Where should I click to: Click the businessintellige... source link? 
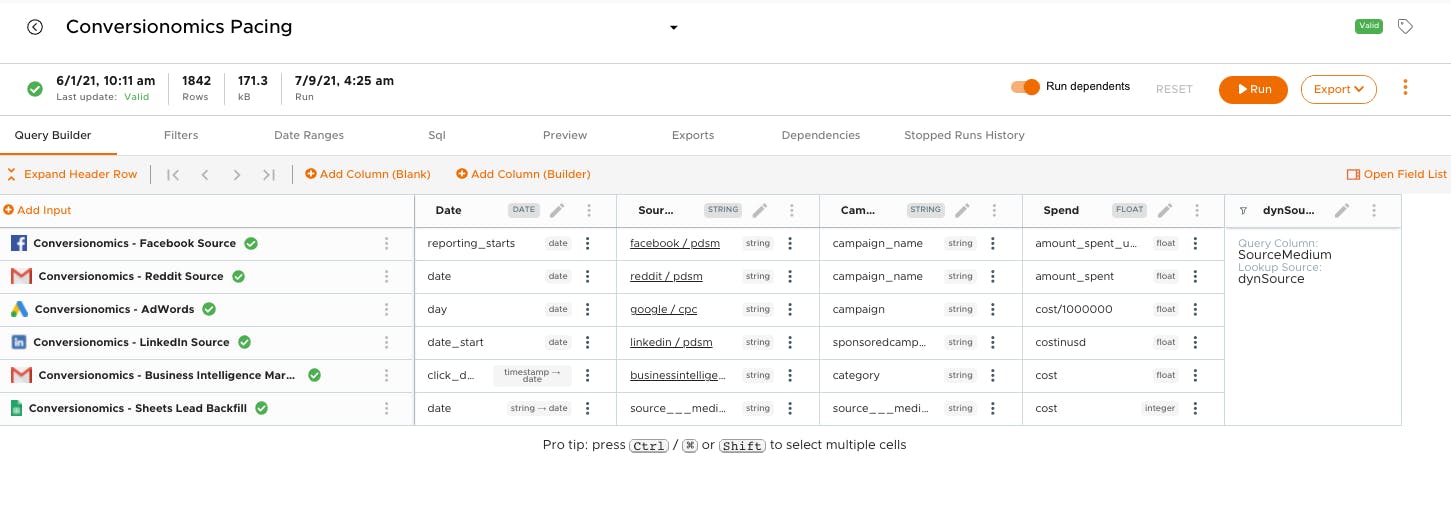click(x=678, y=375)
